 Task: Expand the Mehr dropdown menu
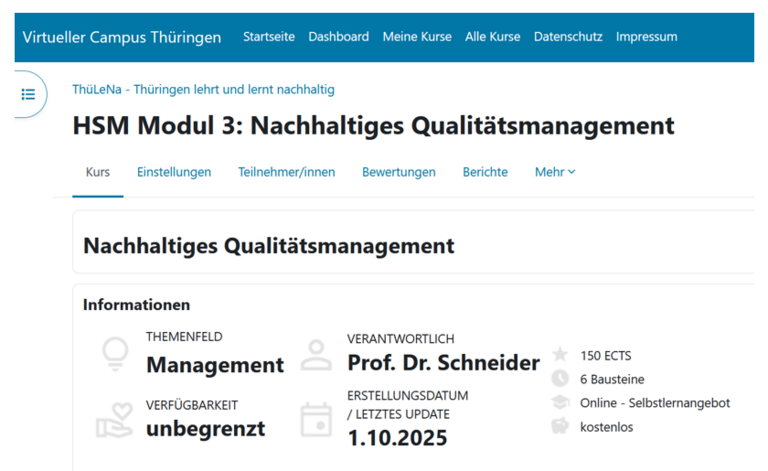coord(555,172)
